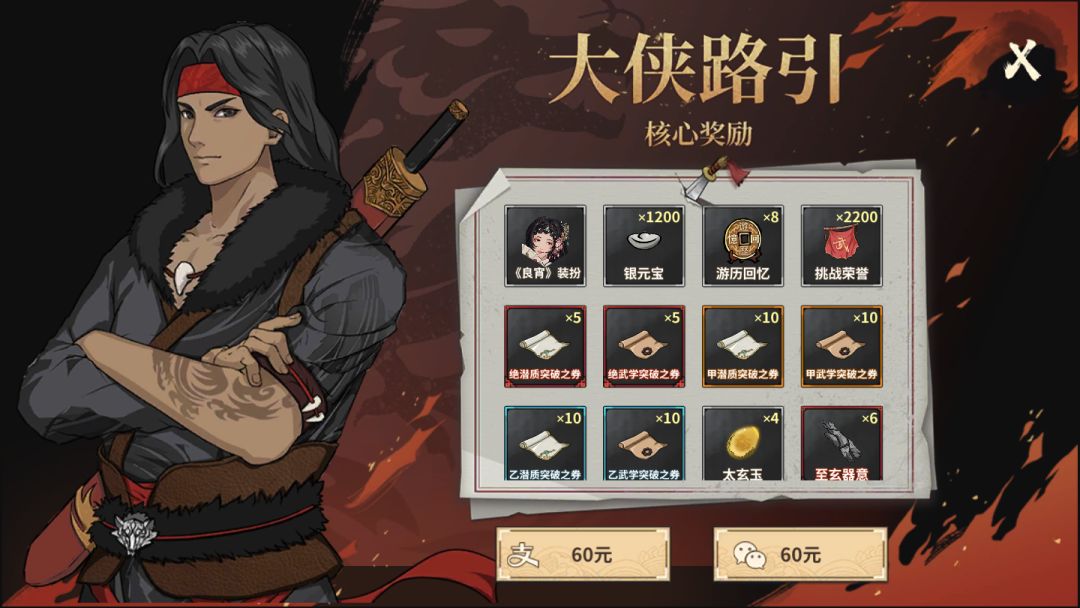This screenshot has height=608, width=1080.
Task: Click the dagger pin atop reward paper
Action: pos(713,178)
